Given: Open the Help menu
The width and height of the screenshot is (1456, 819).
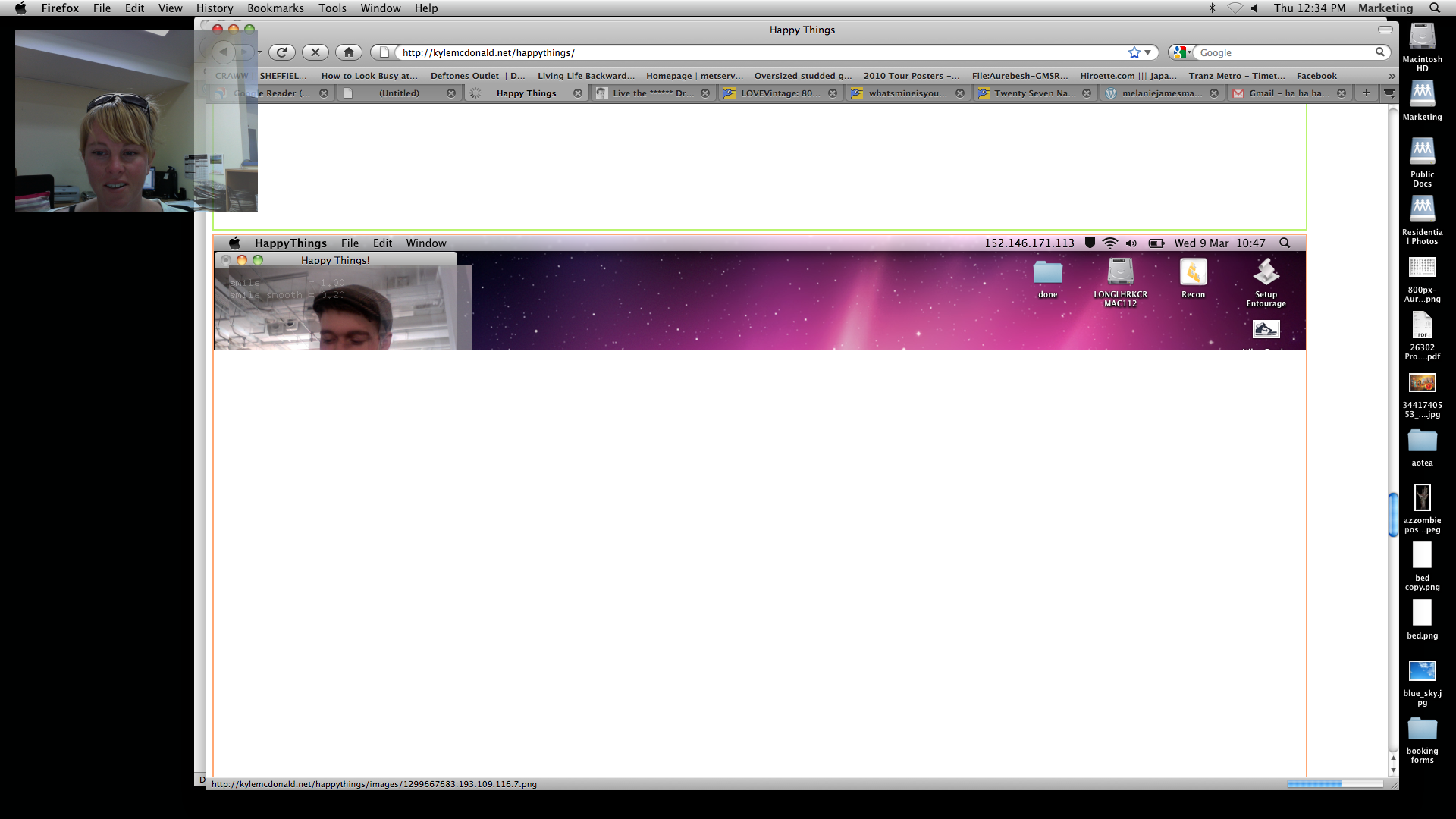Looking at the screenshot, I should click(426, 8).
